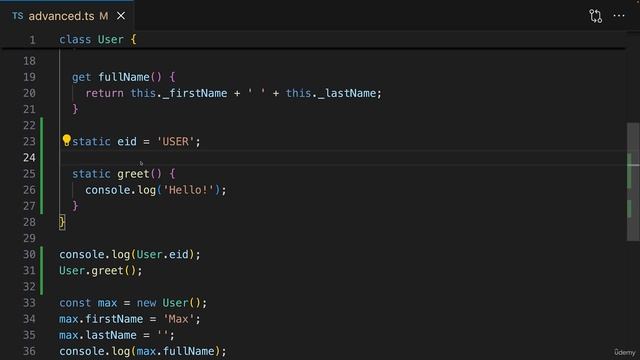Click 'max.firstName' on line 34
Viewport: 640px width, 360px height.
[x=101, y=319]
